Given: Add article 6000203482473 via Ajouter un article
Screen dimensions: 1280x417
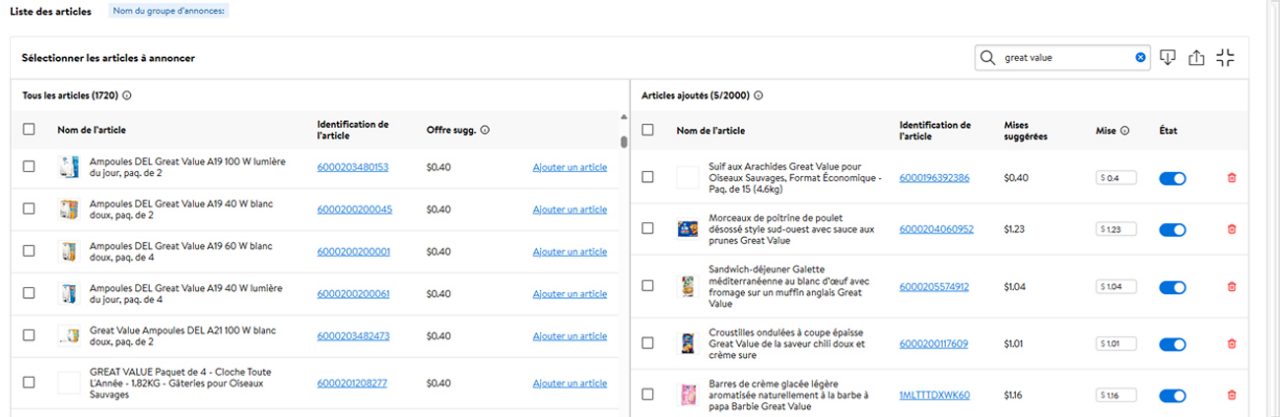Looking at the screenshot, I should point(569,335).
